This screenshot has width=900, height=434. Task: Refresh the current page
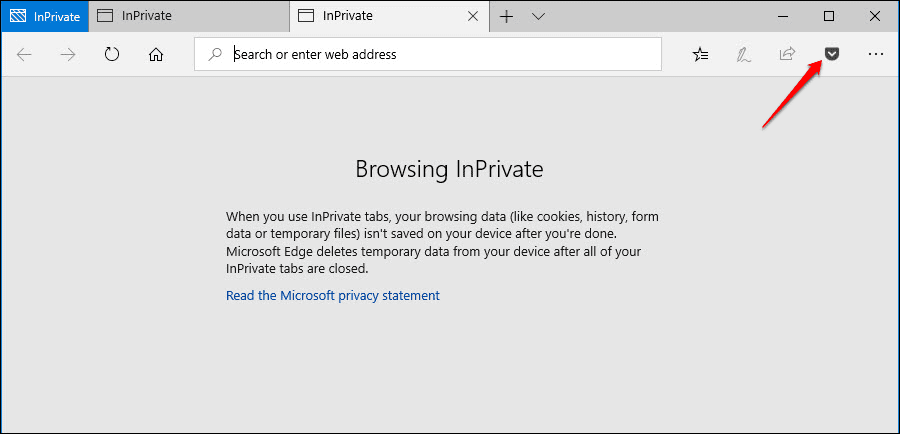112,55
